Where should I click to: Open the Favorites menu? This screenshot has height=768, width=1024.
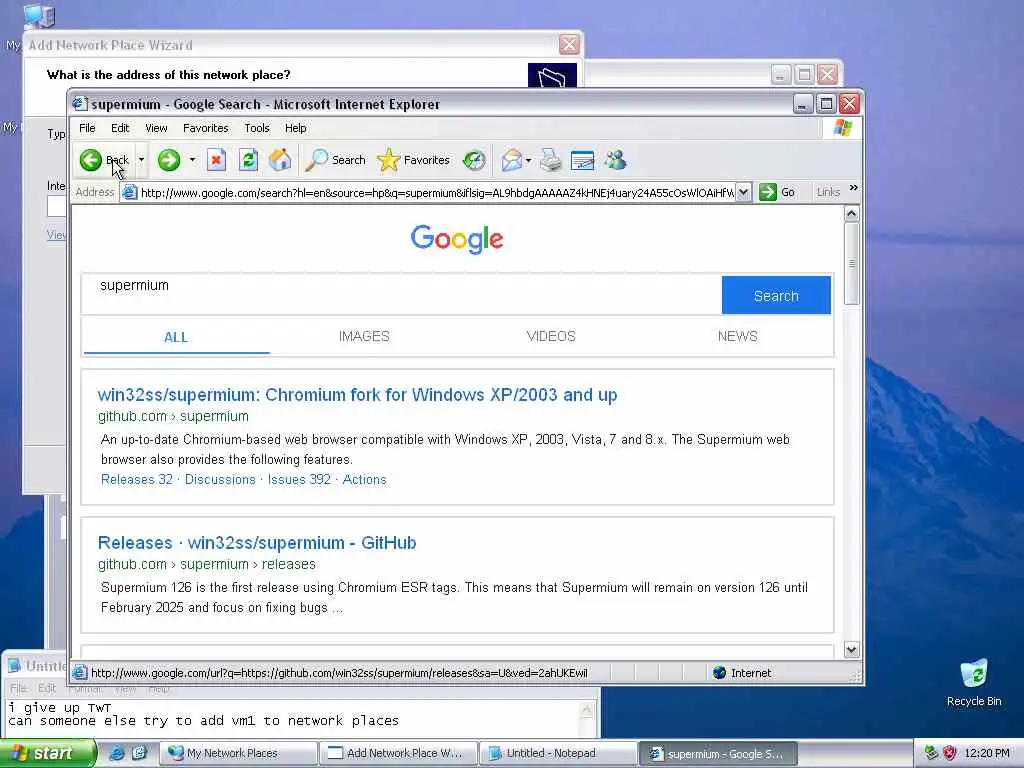tap(206, 128)
